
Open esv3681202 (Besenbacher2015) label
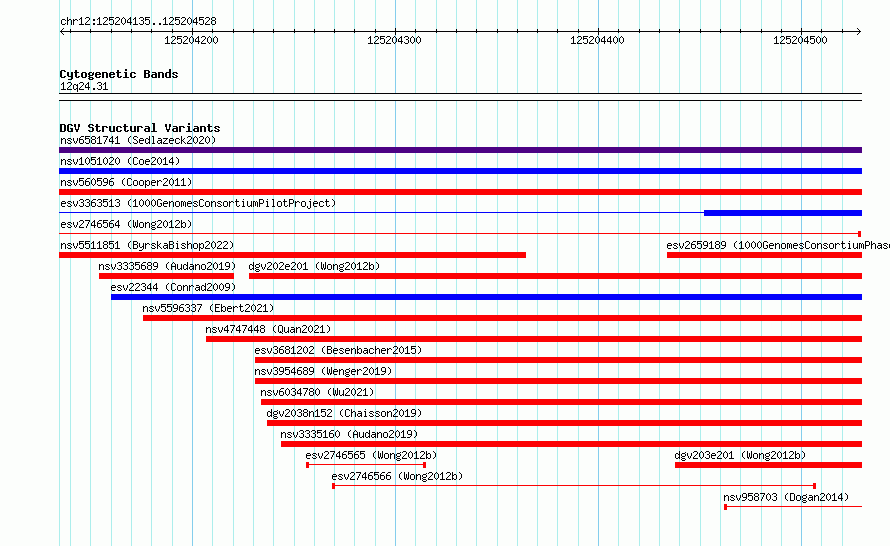338,350
